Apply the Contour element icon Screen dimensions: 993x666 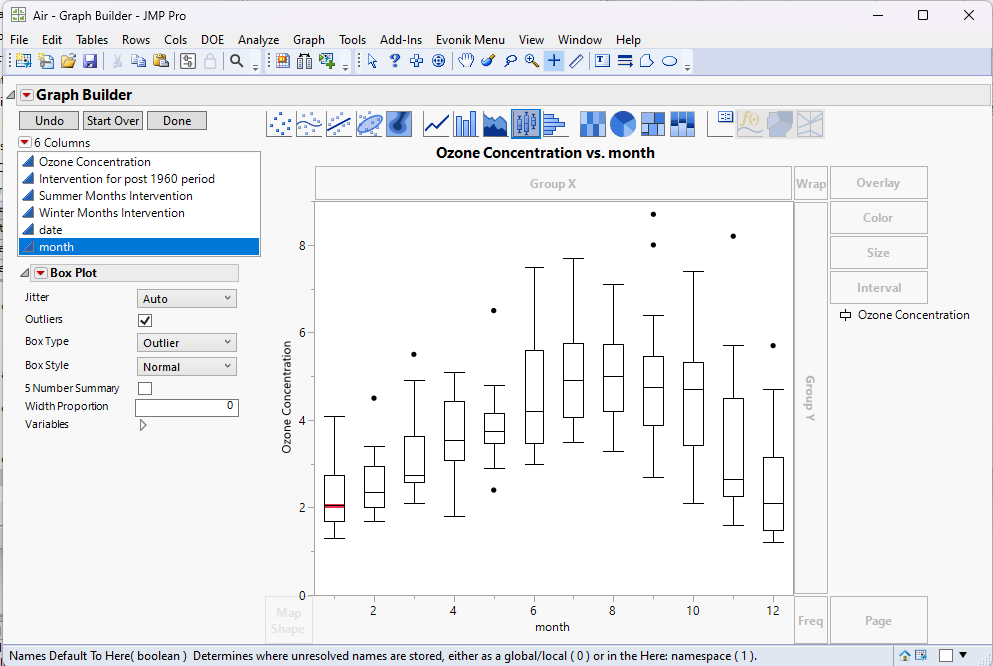pos(399,124)
